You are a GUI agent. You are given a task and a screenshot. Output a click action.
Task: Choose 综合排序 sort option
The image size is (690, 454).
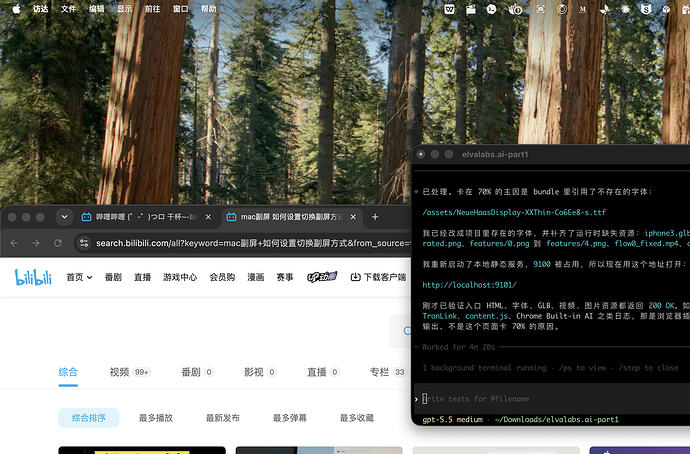pyautogui.click(x=89, y=418)
